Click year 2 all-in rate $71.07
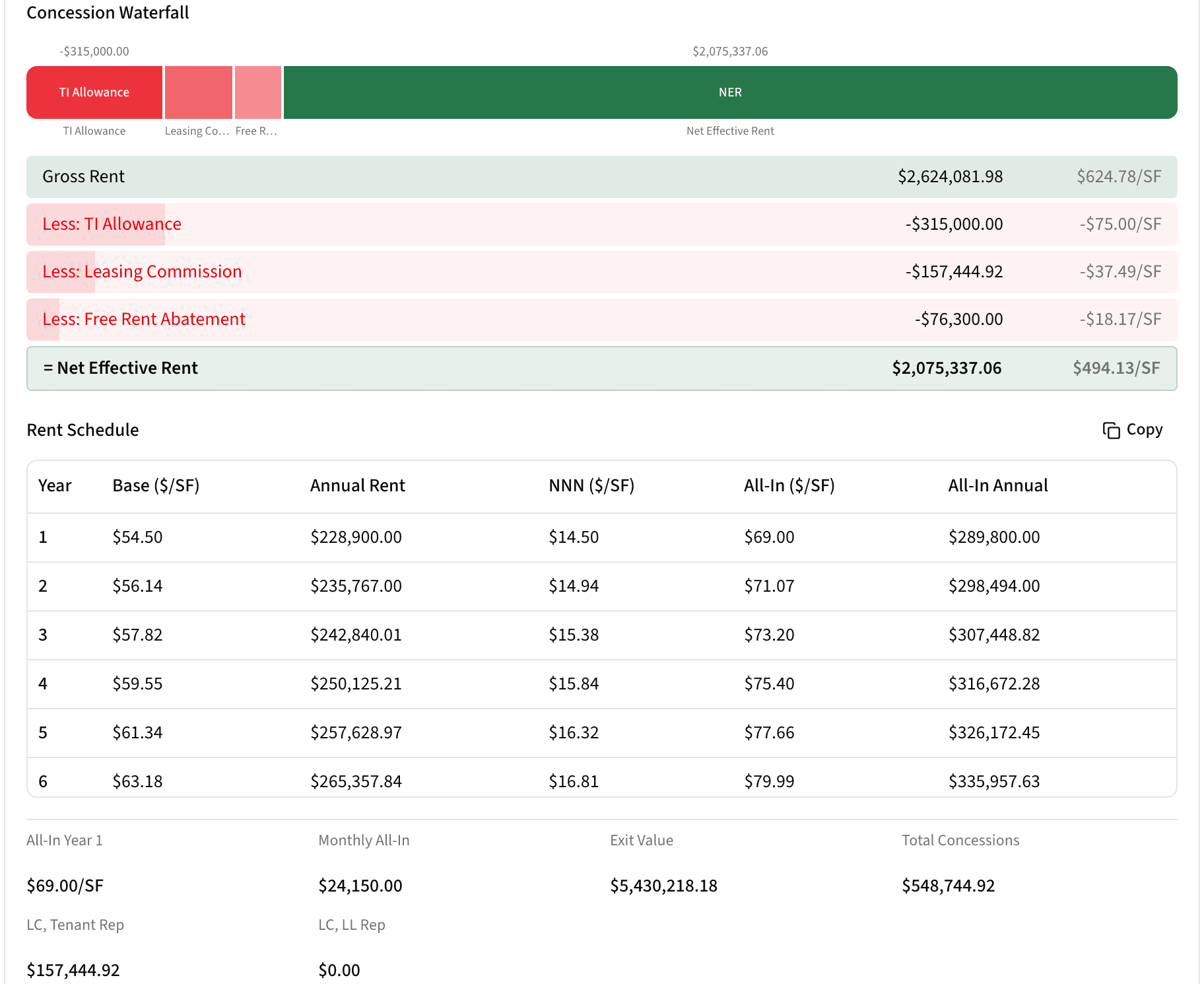This screenshot has width=1204, height=984. [769, 586]
